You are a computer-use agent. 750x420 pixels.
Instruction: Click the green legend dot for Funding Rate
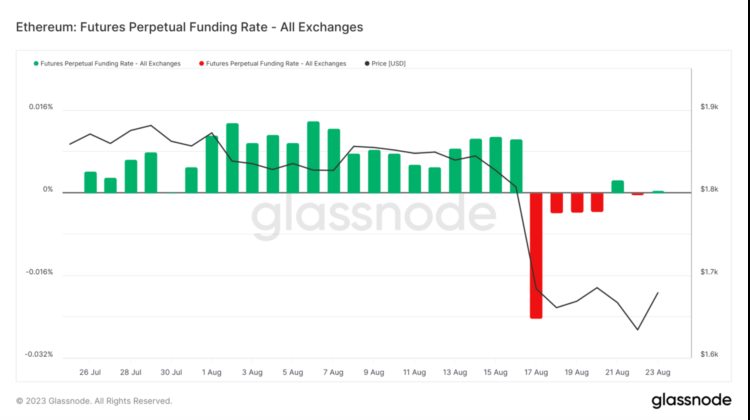click(x=35, y=63)
